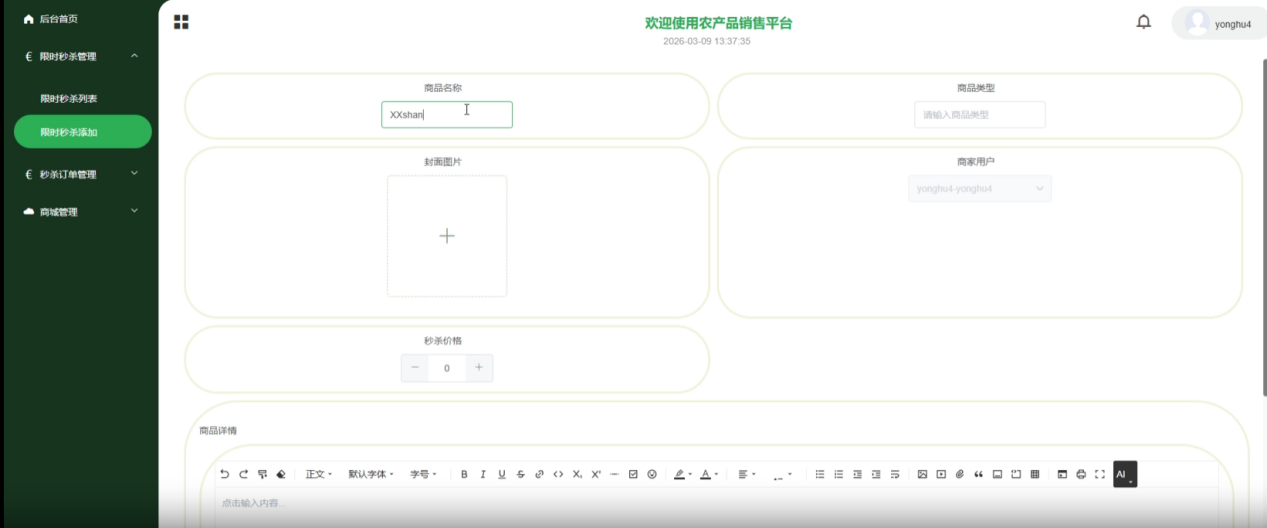Viewport: 1267px width, 528px height.
Task: Collapse the 限时秒杀管理 sidebar menu
Action: coord(79,57)
